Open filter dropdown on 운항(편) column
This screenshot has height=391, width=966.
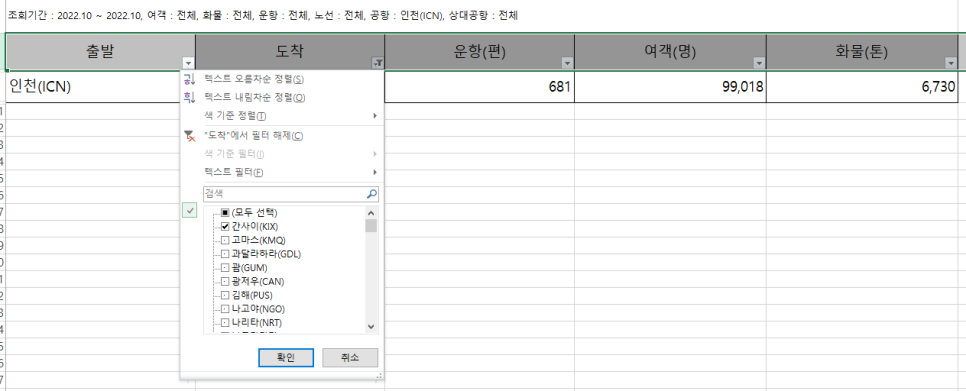(567, 63)
